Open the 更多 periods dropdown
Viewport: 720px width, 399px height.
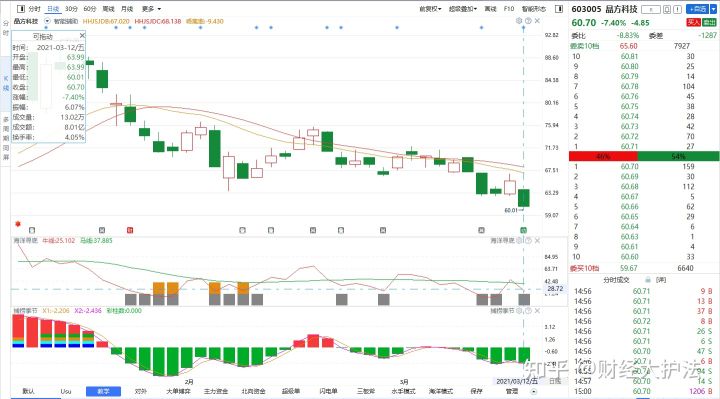[152, 9]
